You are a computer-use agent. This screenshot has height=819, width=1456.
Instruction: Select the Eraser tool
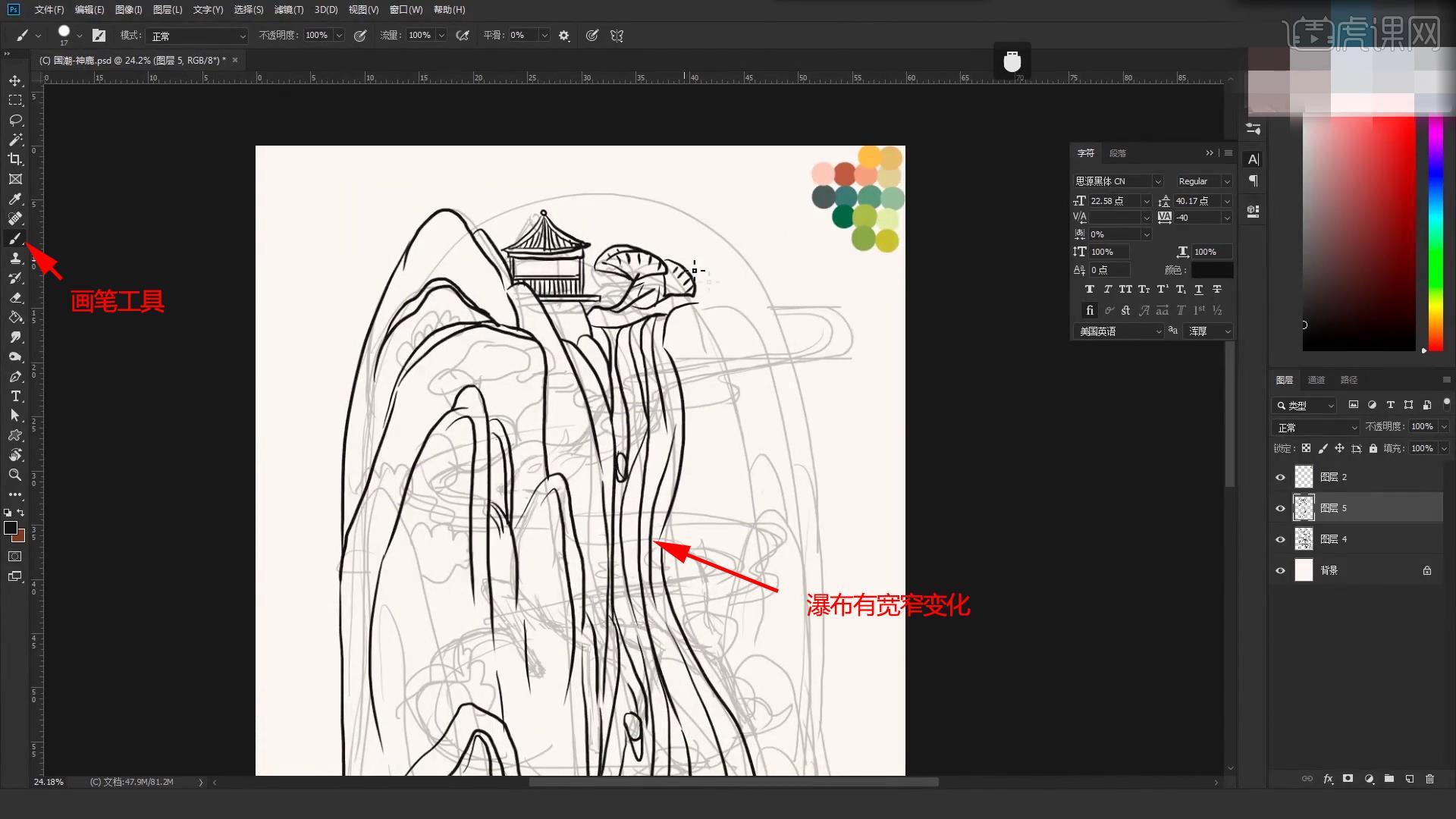(15, 297)
